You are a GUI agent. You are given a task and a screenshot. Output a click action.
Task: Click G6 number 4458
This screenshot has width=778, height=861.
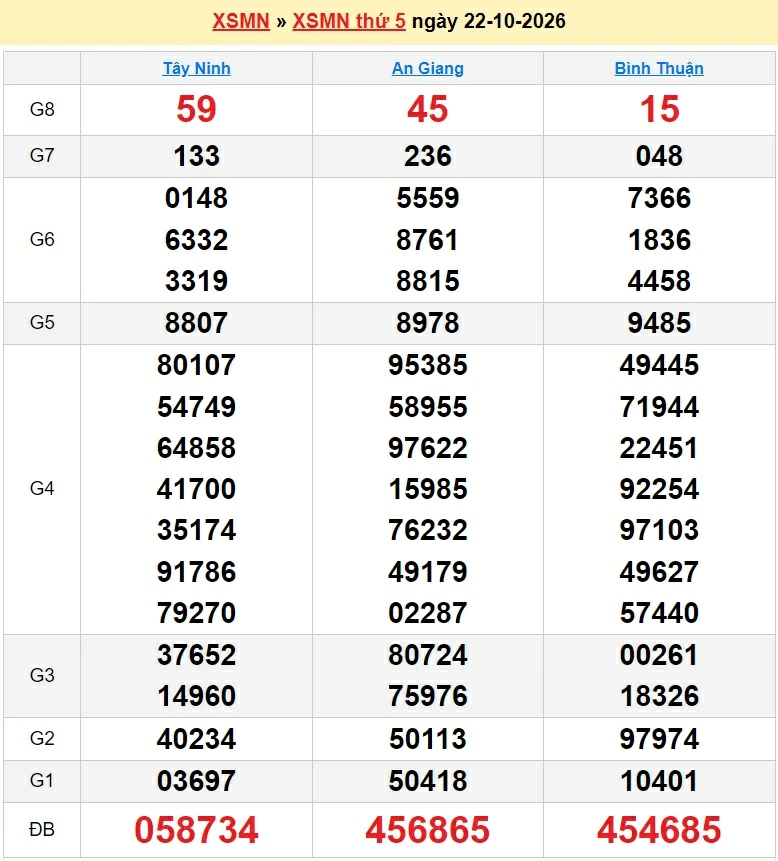point(659,281)
